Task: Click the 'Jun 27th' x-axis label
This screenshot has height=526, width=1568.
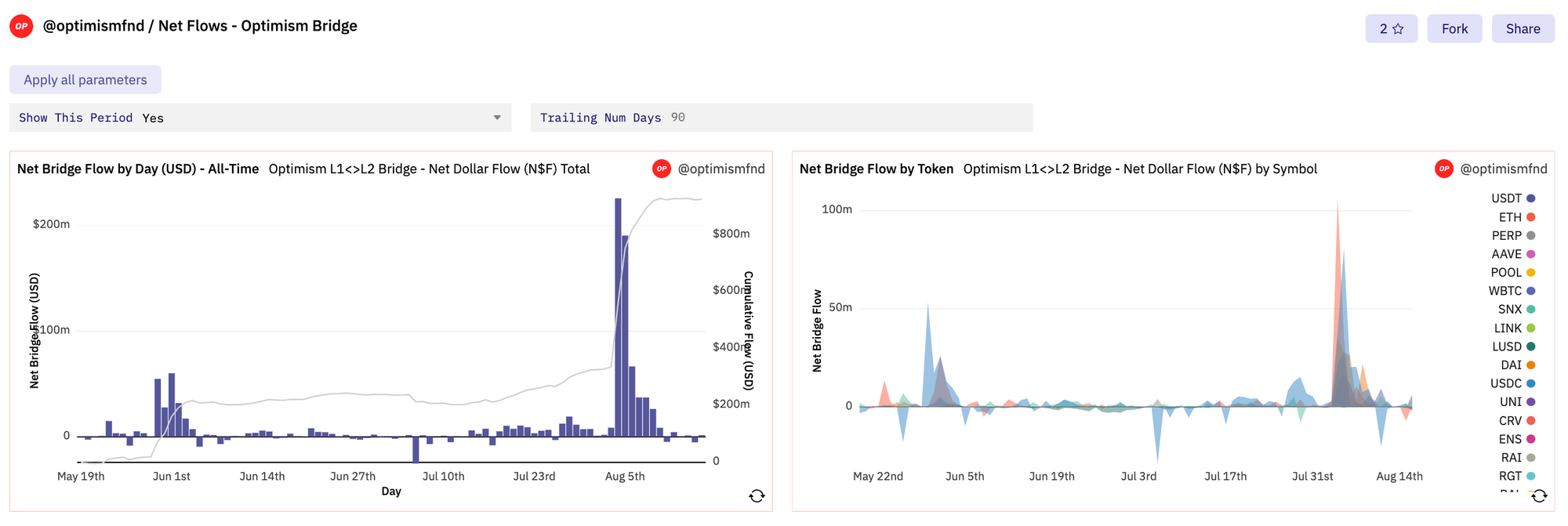Action: [353, 477]
